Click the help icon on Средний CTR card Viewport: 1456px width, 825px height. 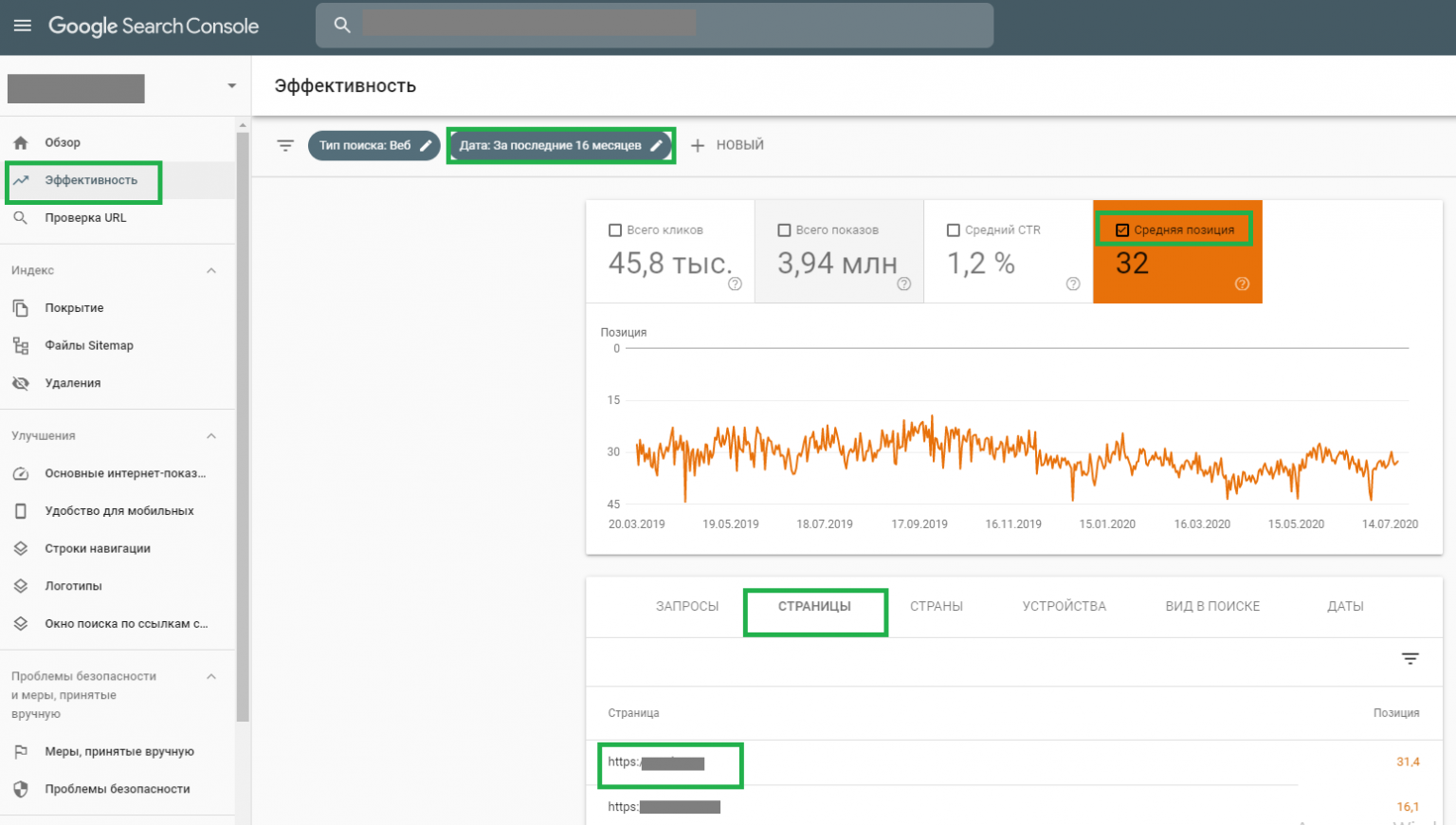point(1073,284)
